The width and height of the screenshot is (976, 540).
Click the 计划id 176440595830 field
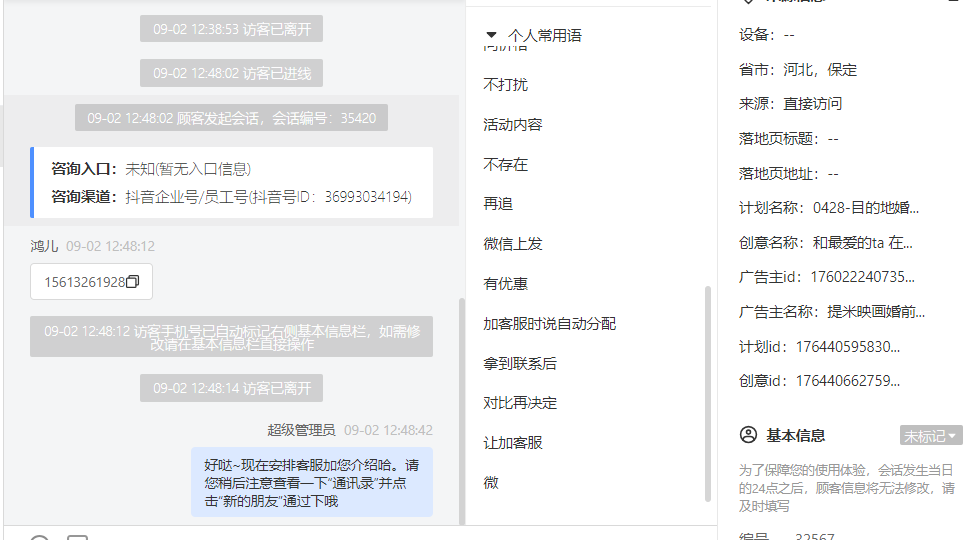point(819,347)
